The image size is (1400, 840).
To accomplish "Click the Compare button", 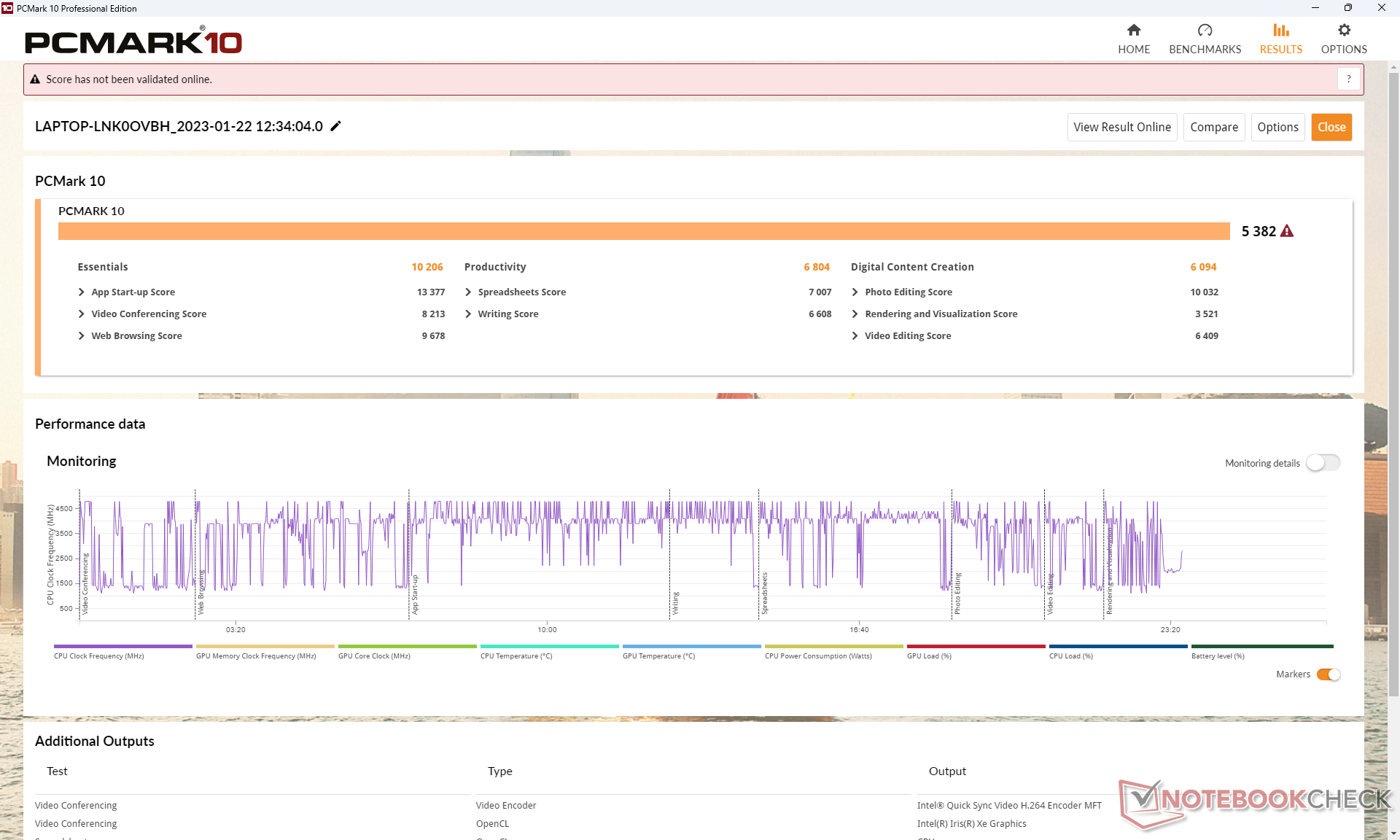I will 1213,127.
